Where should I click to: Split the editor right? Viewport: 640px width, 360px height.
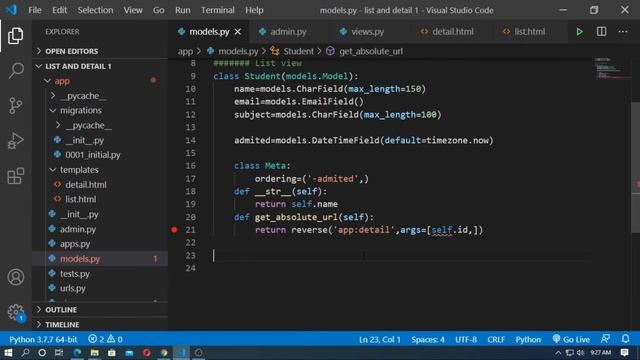(x=601, y=31)
